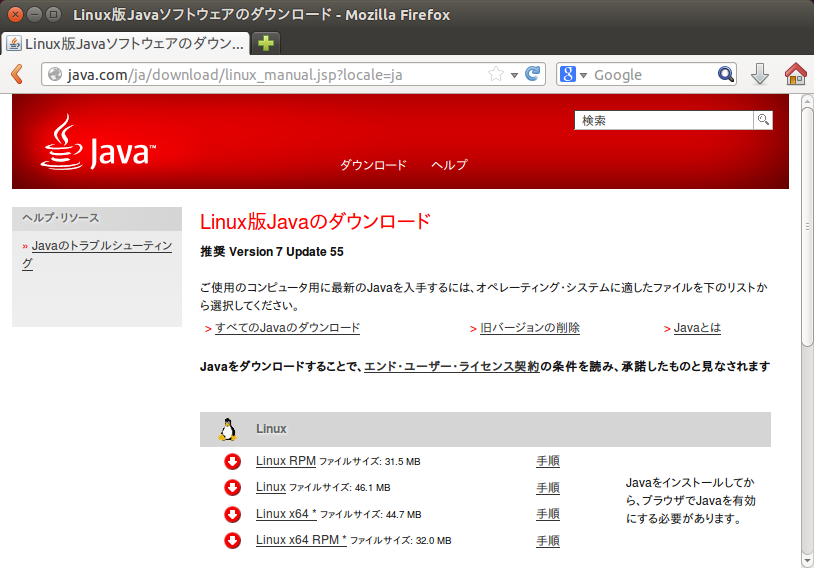Click the ヘルプ・リソース sidebar heading
814x568 pixels.
pos(97,219)
